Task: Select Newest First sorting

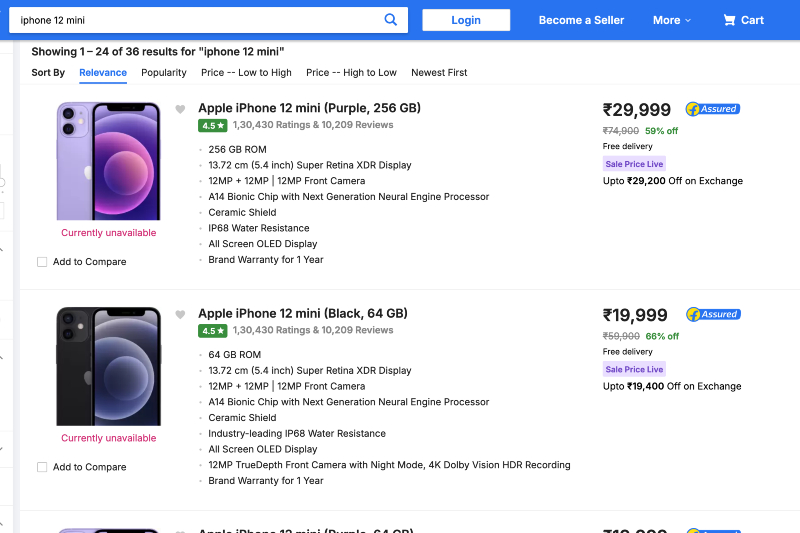Action: (439, 73)
